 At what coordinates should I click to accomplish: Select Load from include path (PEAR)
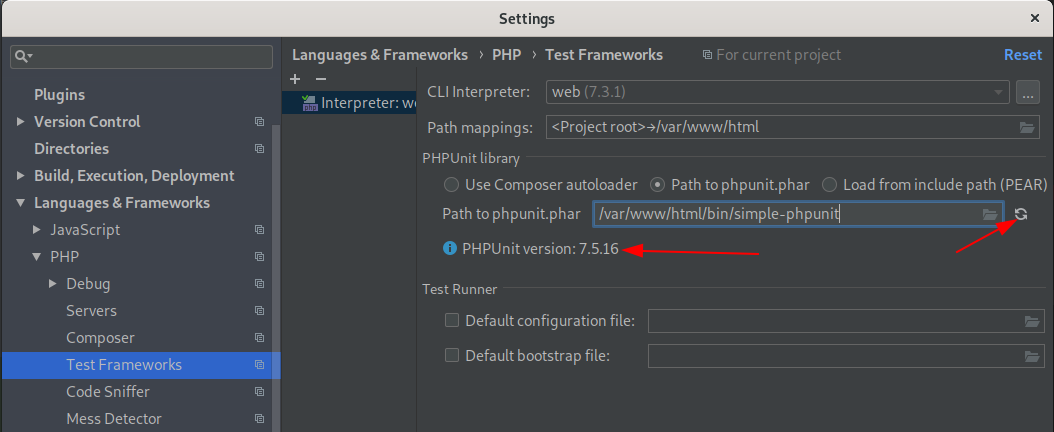click(829, 185)
